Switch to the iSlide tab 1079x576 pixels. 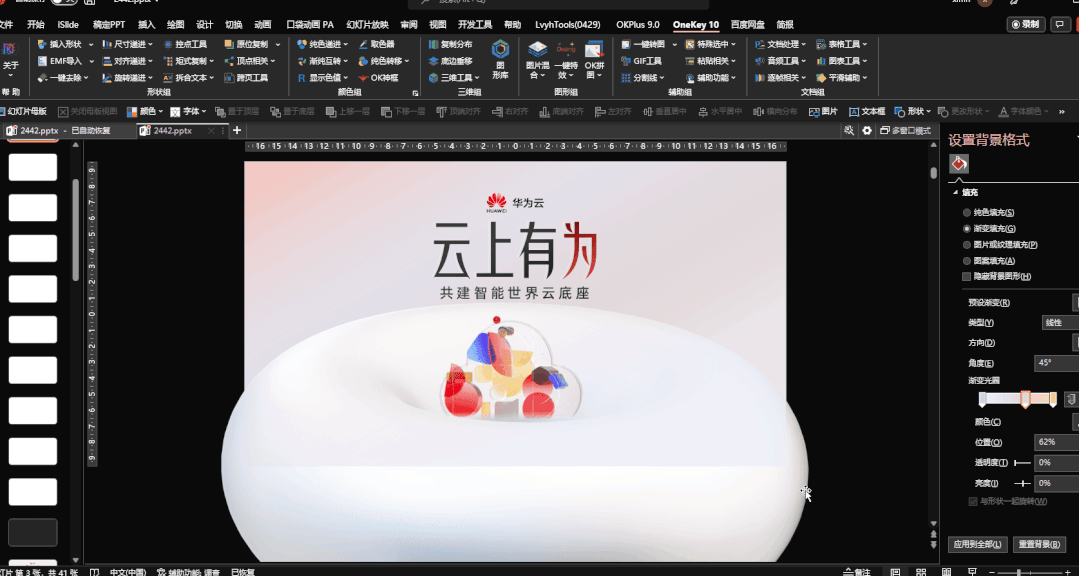(68, 25)
